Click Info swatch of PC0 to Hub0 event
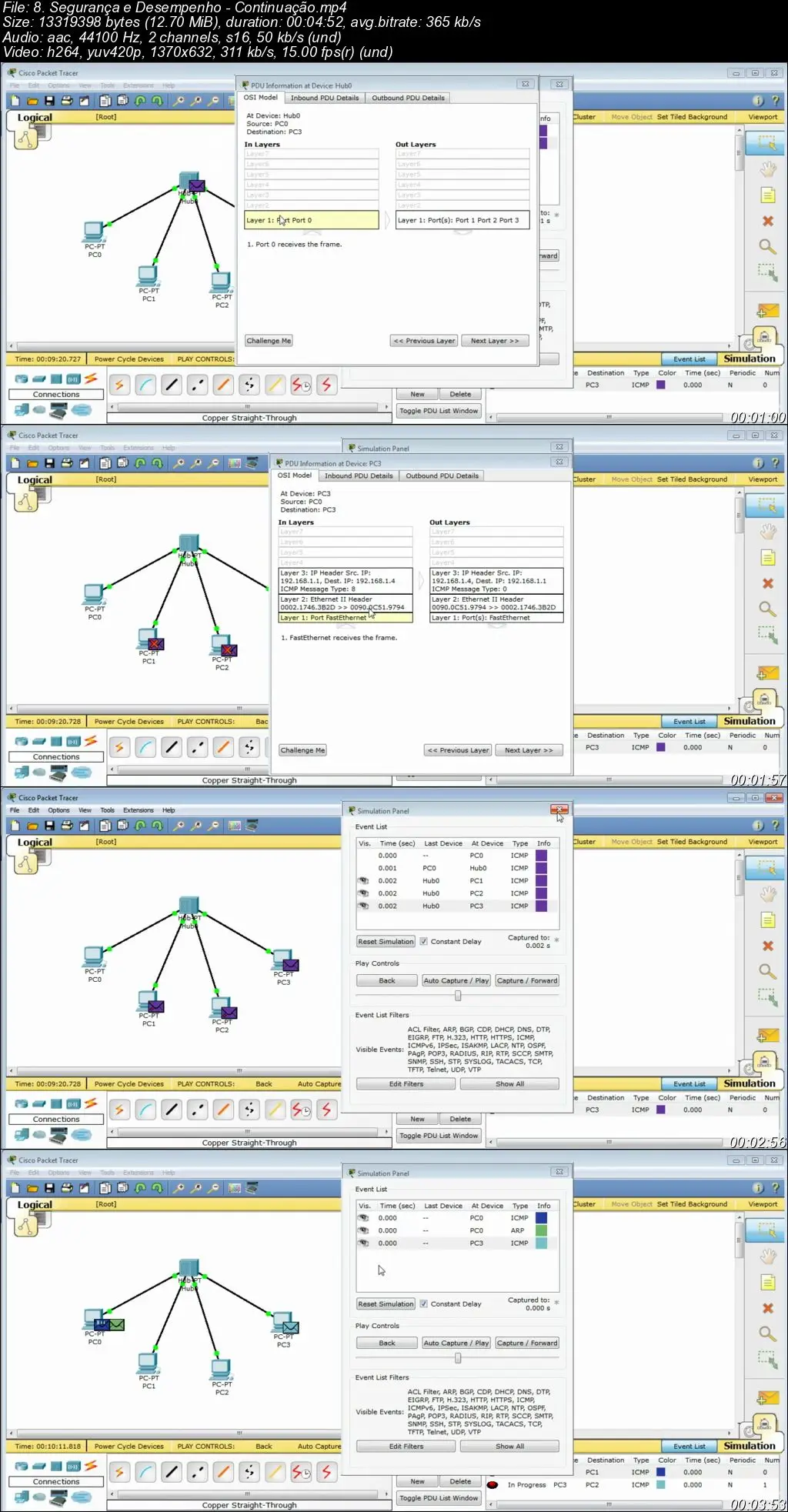The width and height of the screenshot is (788, 1512). pos(542,868)
